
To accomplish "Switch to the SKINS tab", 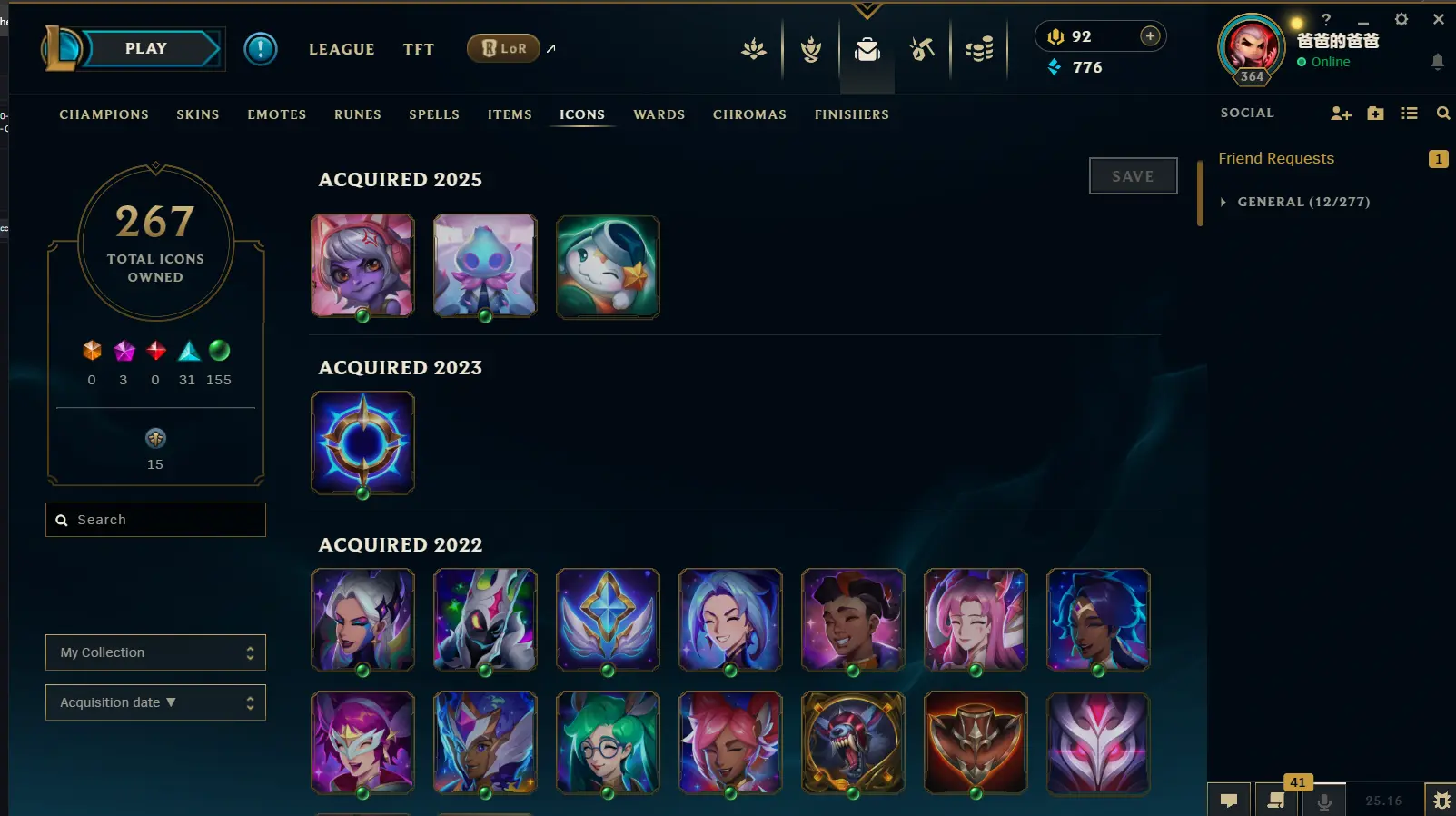I will click(198, 114).
